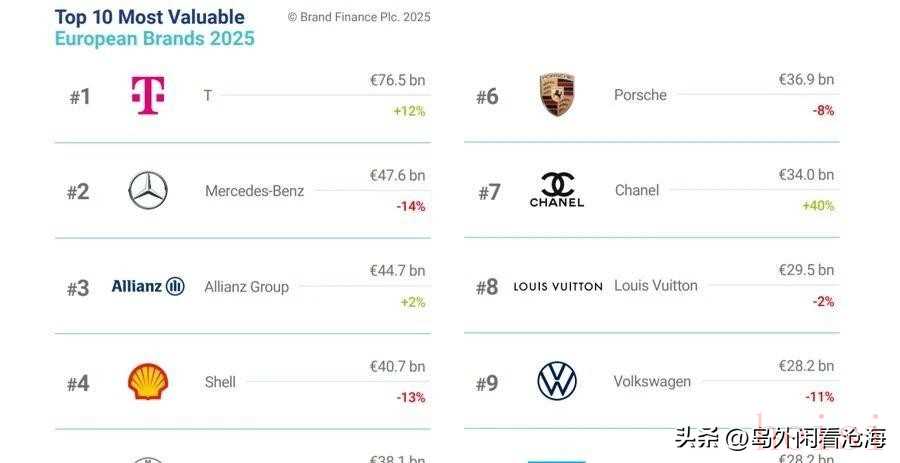900x463 pixels.
Task: Click Chanel's +40% growth figure
Action: (x=817, y=206)
